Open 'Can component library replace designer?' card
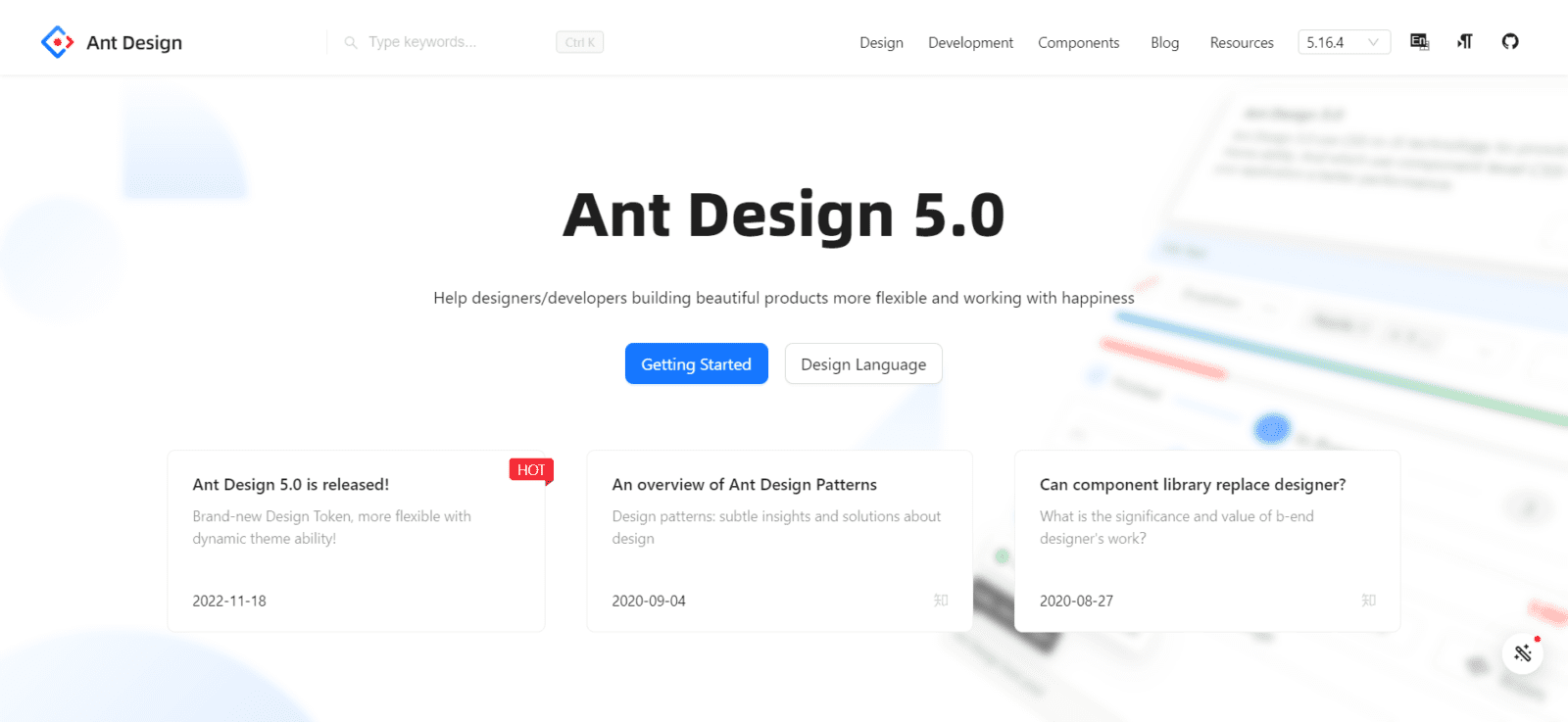 [x=1207, y=541]
